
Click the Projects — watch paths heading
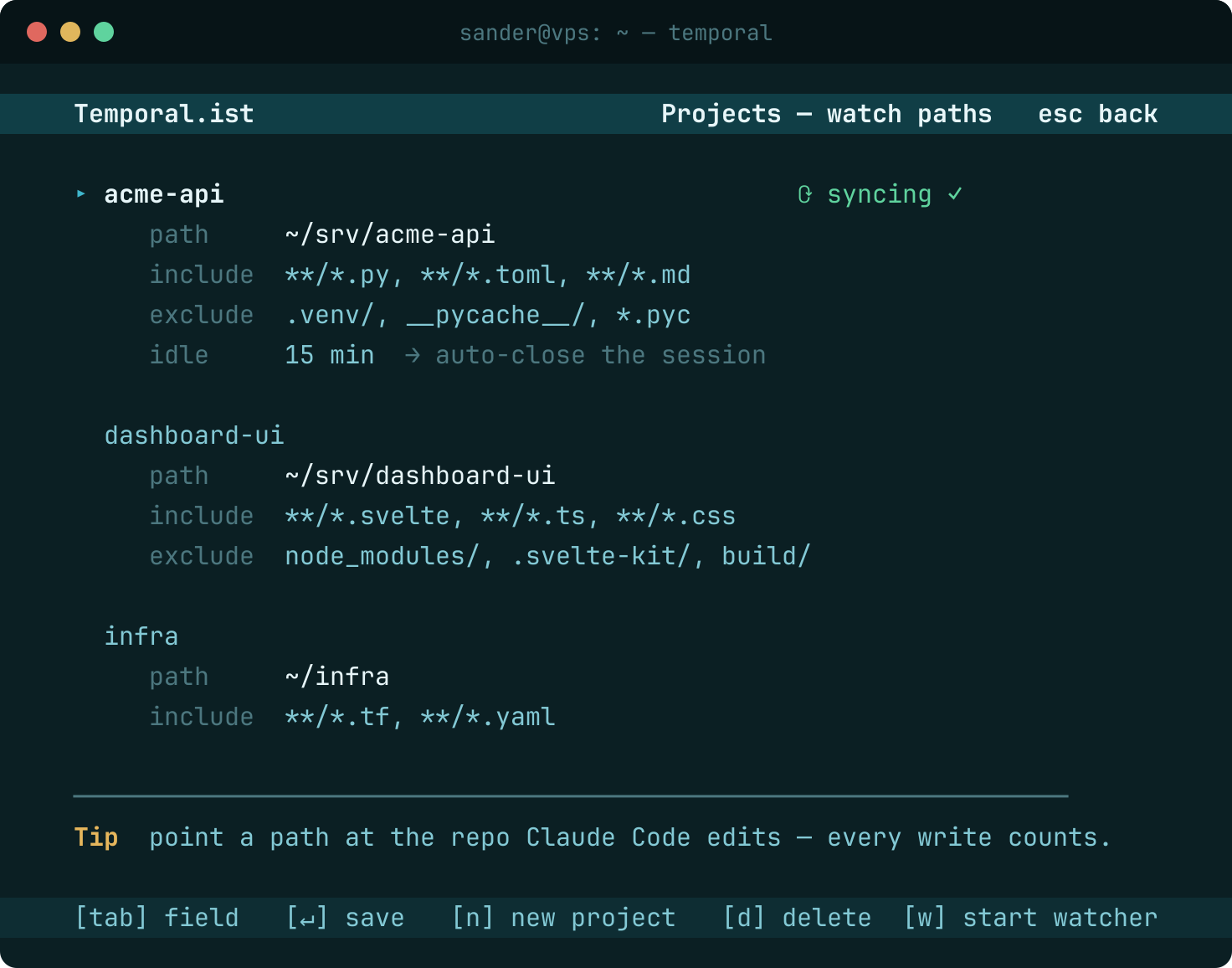tap(827, 114)
